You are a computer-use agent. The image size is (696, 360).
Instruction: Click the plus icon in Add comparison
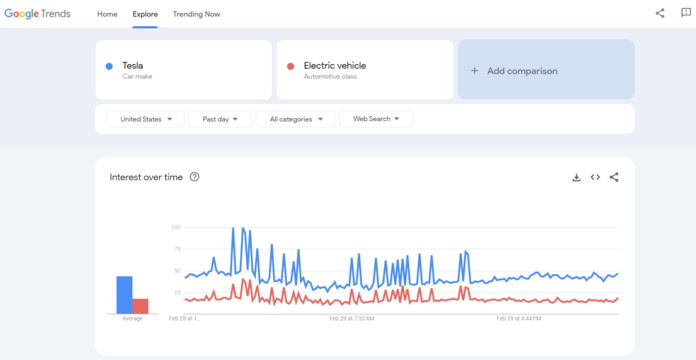click(475, 71)
